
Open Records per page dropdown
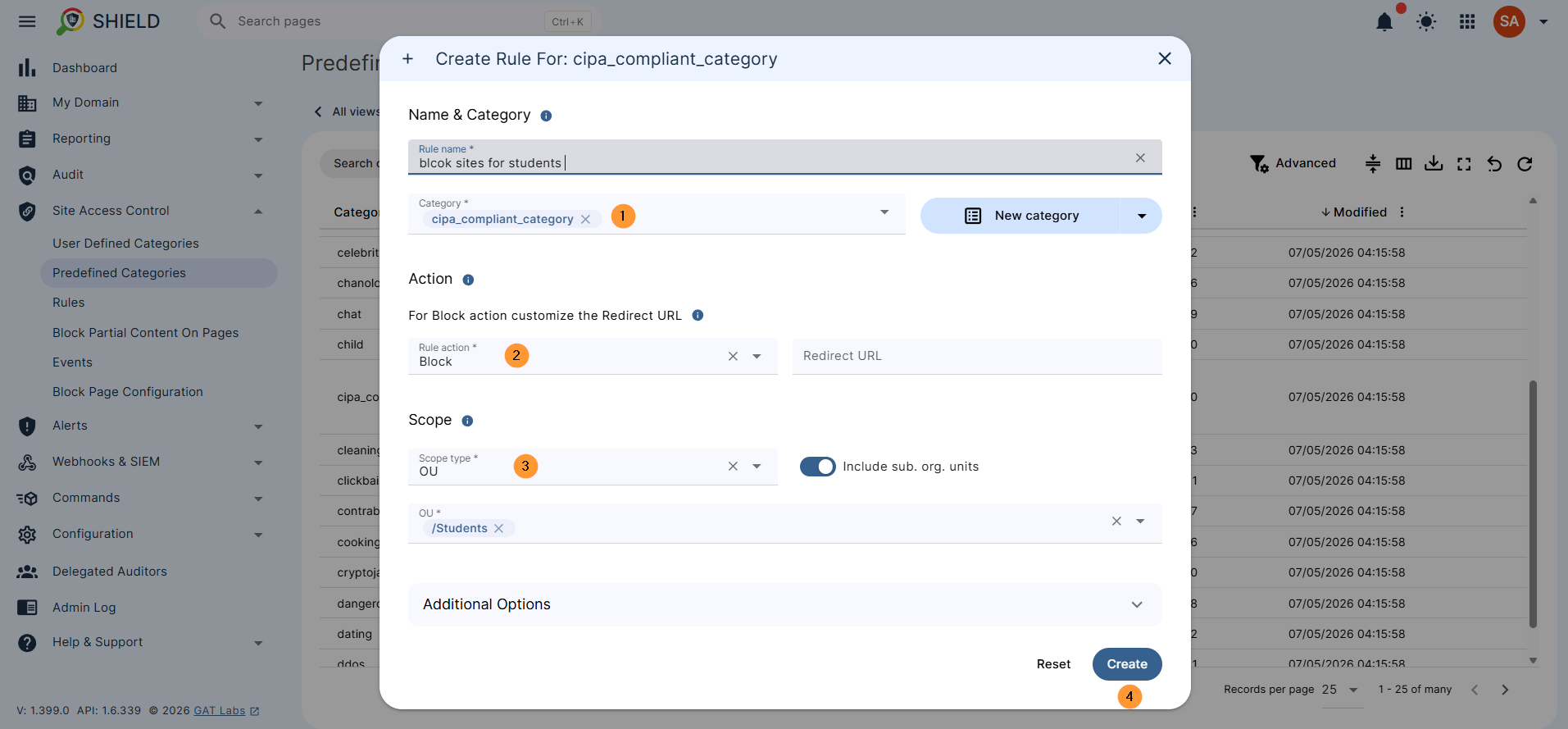(x=1341, y=690)
